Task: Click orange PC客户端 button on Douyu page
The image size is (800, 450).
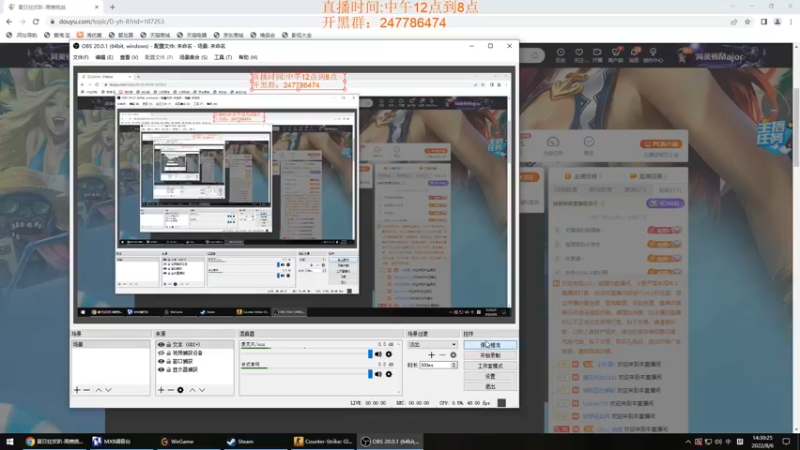Action: point(661,144)
